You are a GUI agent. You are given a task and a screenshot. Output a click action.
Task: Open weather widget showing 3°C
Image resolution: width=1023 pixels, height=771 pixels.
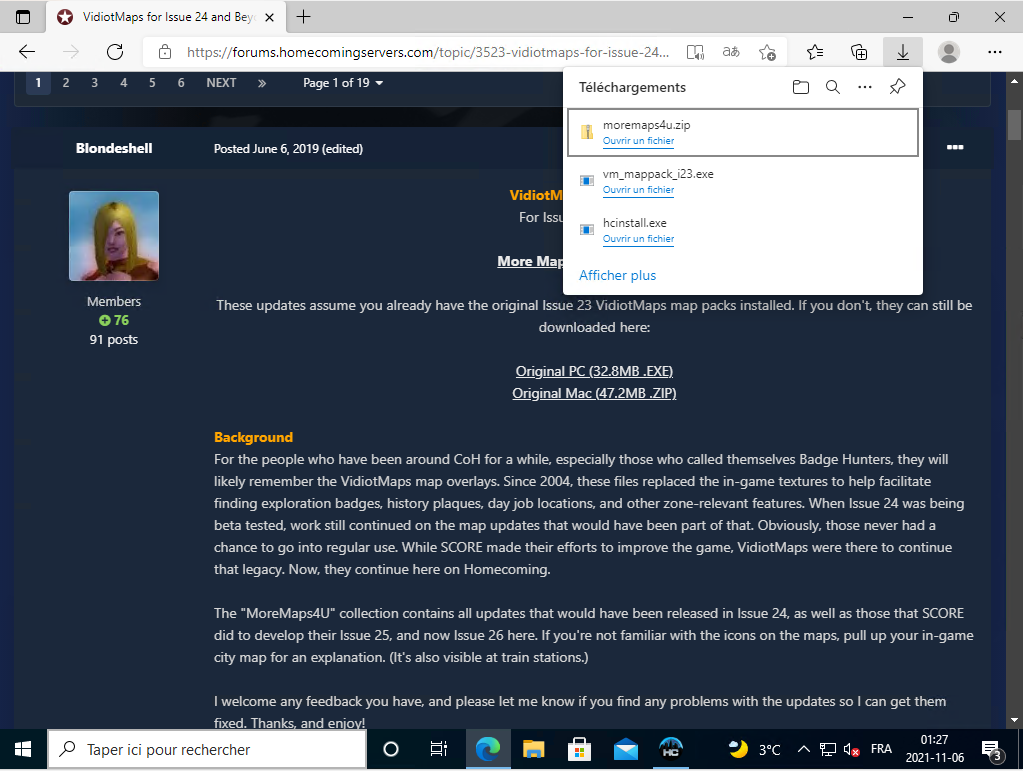coord(755,749)
